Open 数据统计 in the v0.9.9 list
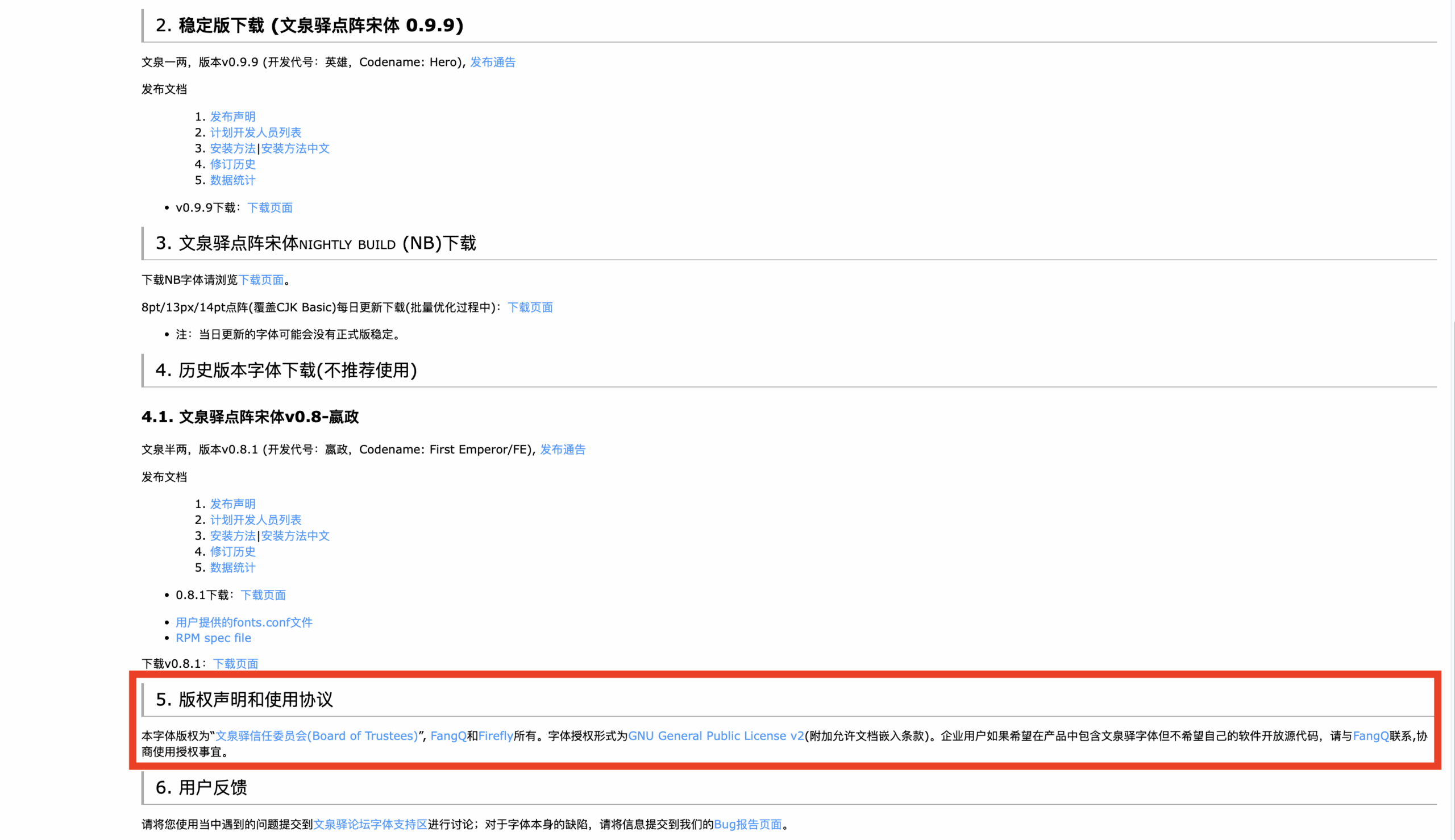Screen dimensions: 1455x840 (232, 180)
